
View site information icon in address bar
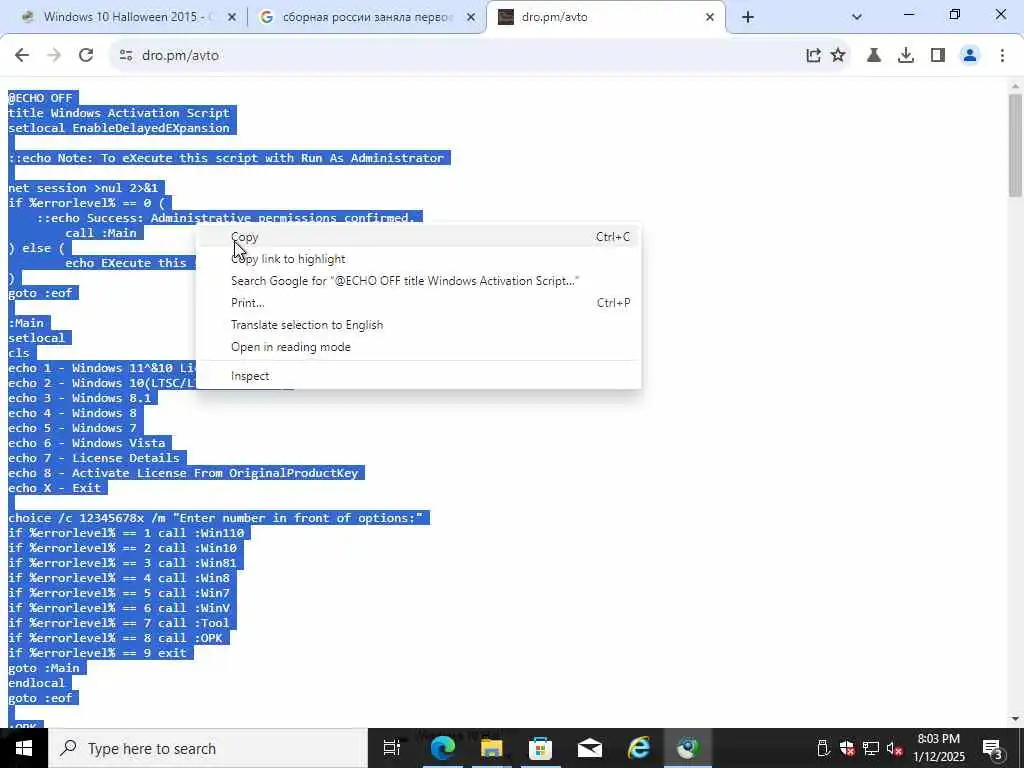[126, 56]
